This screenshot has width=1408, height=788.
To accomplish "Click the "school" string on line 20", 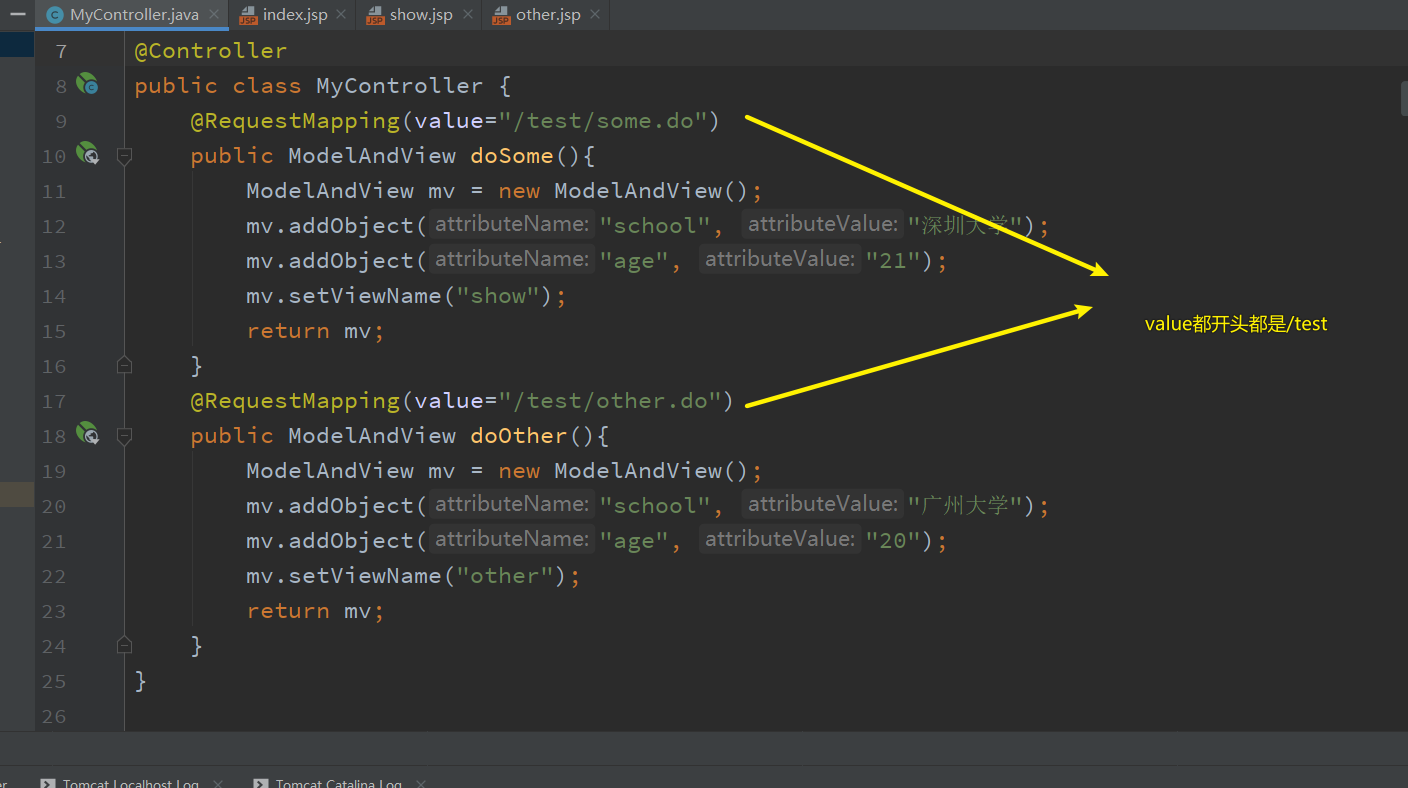I will point(654,506).
